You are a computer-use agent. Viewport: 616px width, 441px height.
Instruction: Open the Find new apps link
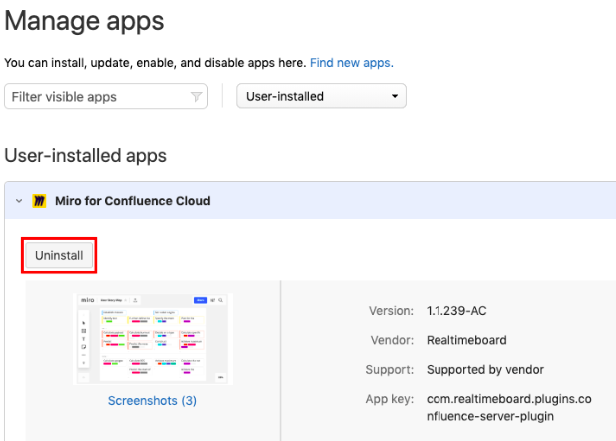351,63
